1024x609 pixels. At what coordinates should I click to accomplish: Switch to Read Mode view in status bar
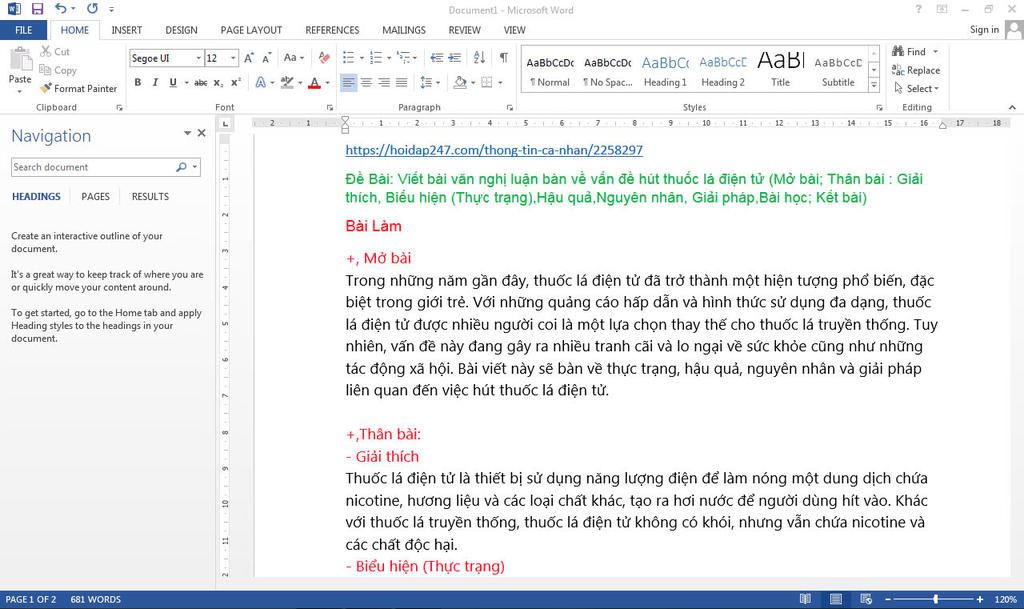tap(806, 599)
